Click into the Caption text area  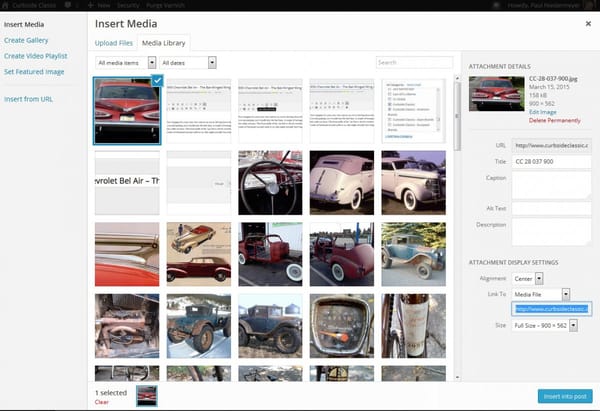pyautogui.click(x=551, y=185)
